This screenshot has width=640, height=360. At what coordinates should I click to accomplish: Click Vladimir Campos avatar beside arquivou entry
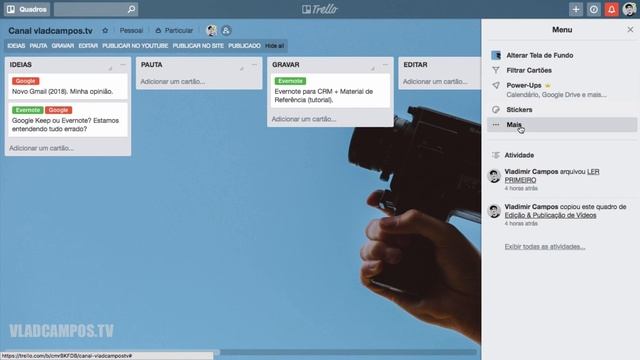(494, 176)
